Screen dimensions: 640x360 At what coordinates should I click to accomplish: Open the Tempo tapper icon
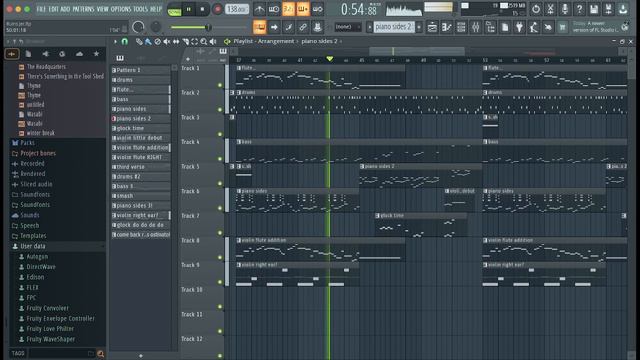534,27
